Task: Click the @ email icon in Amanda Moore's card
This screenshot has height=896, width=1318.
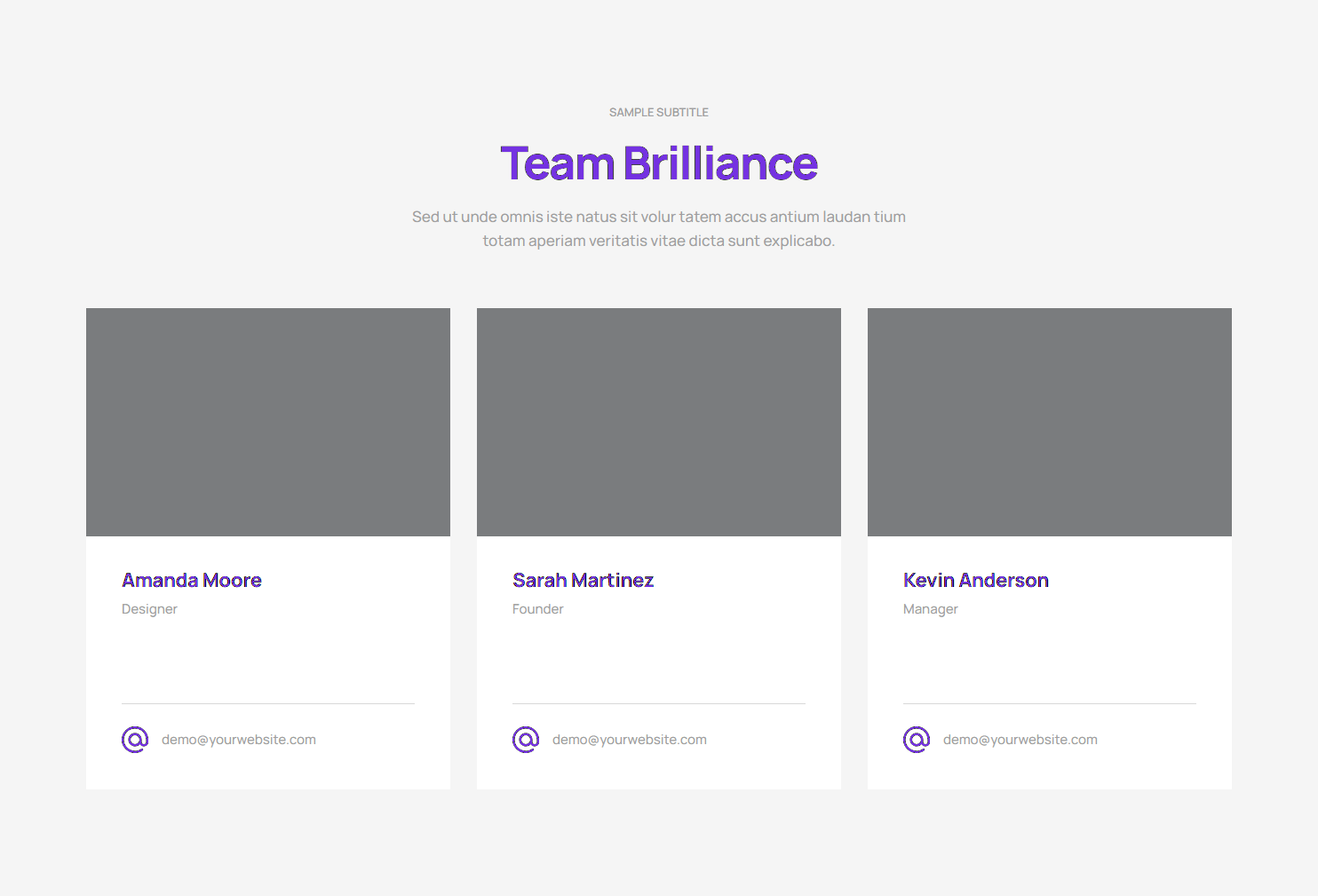Action: pyautogui.click(x=135, y=739)
